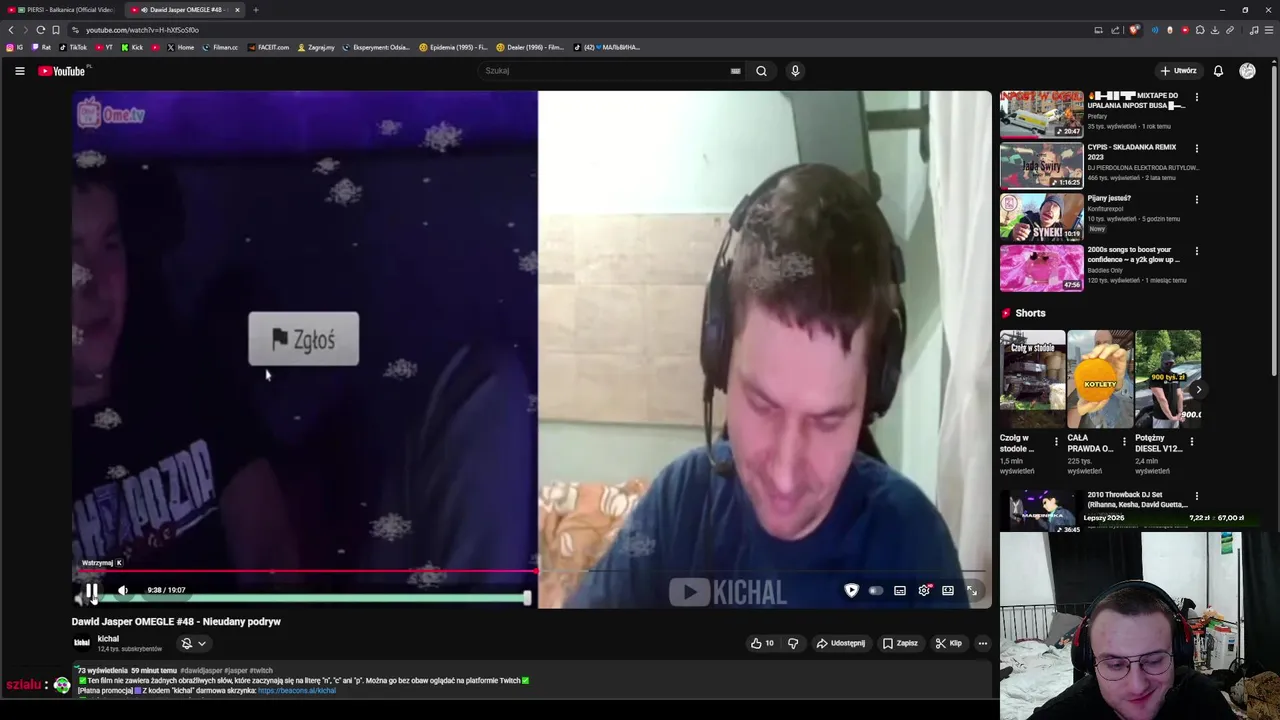Open the Brave Shields lion icon
Viewport: 1280px width, 720px height.
tap(1134, 30)
